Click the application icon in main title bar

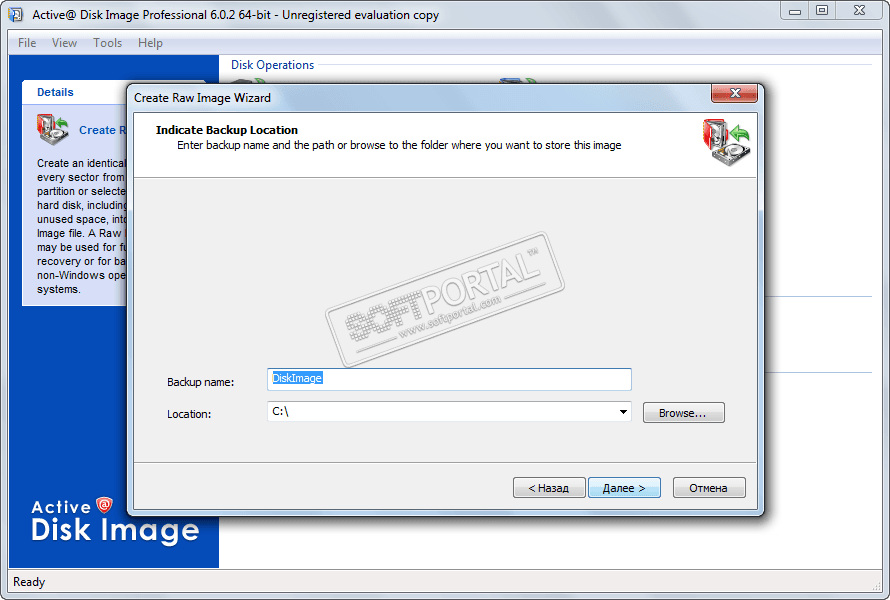16,15
